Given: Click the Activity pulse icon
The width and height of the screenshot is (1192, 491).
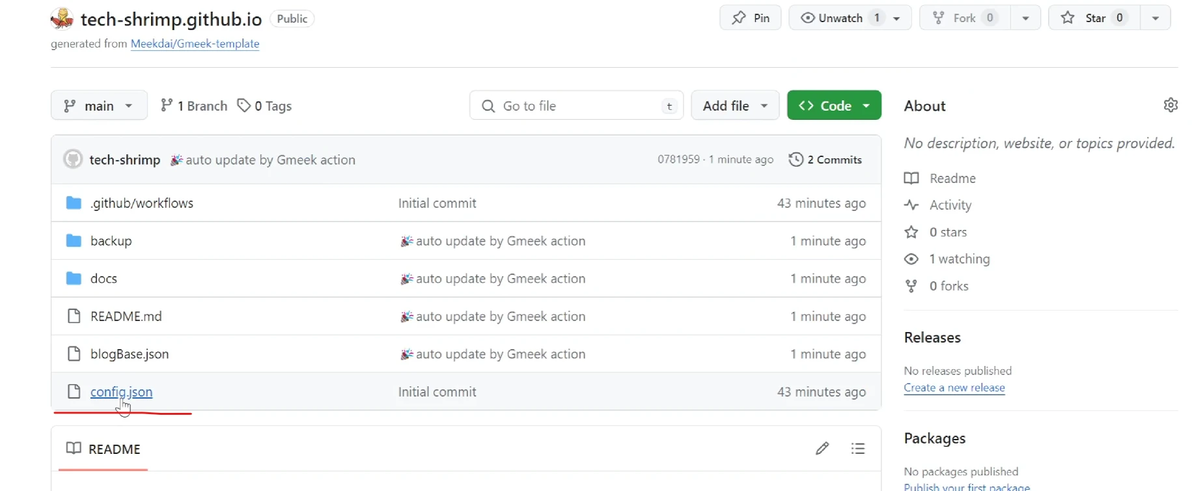Looking at the screenshot, I should pos(911,205).
